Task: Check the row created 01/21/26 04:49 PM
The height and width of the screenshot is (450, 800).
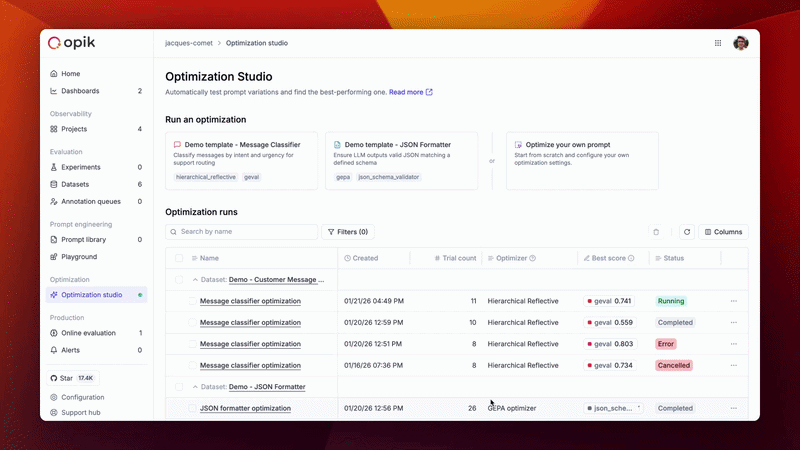Action: click(192, 301)
